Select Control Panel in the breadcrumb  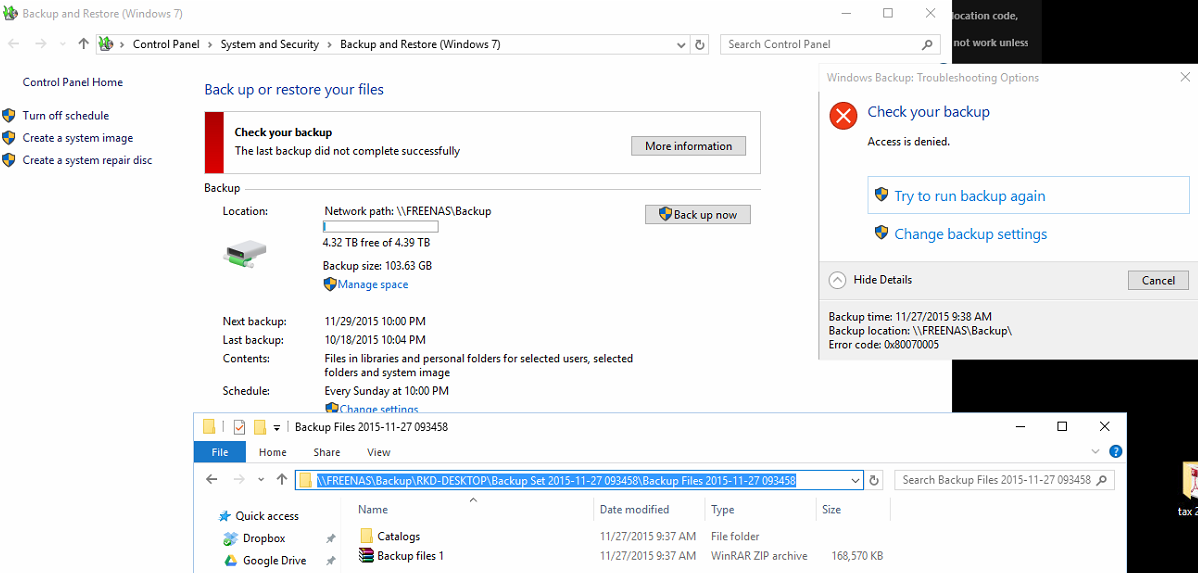pos(166,44)
